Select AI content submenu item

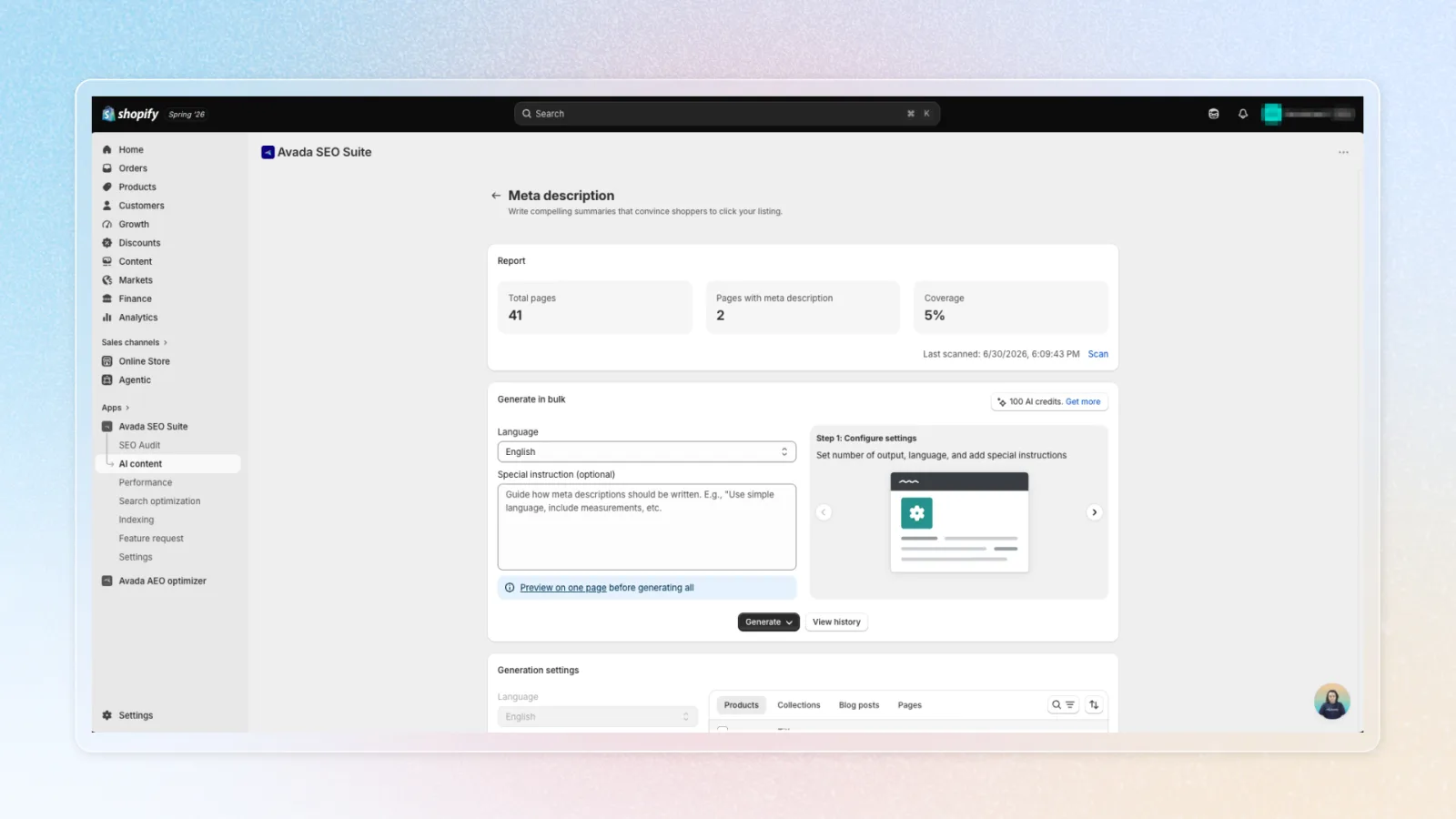coord(140,464)
